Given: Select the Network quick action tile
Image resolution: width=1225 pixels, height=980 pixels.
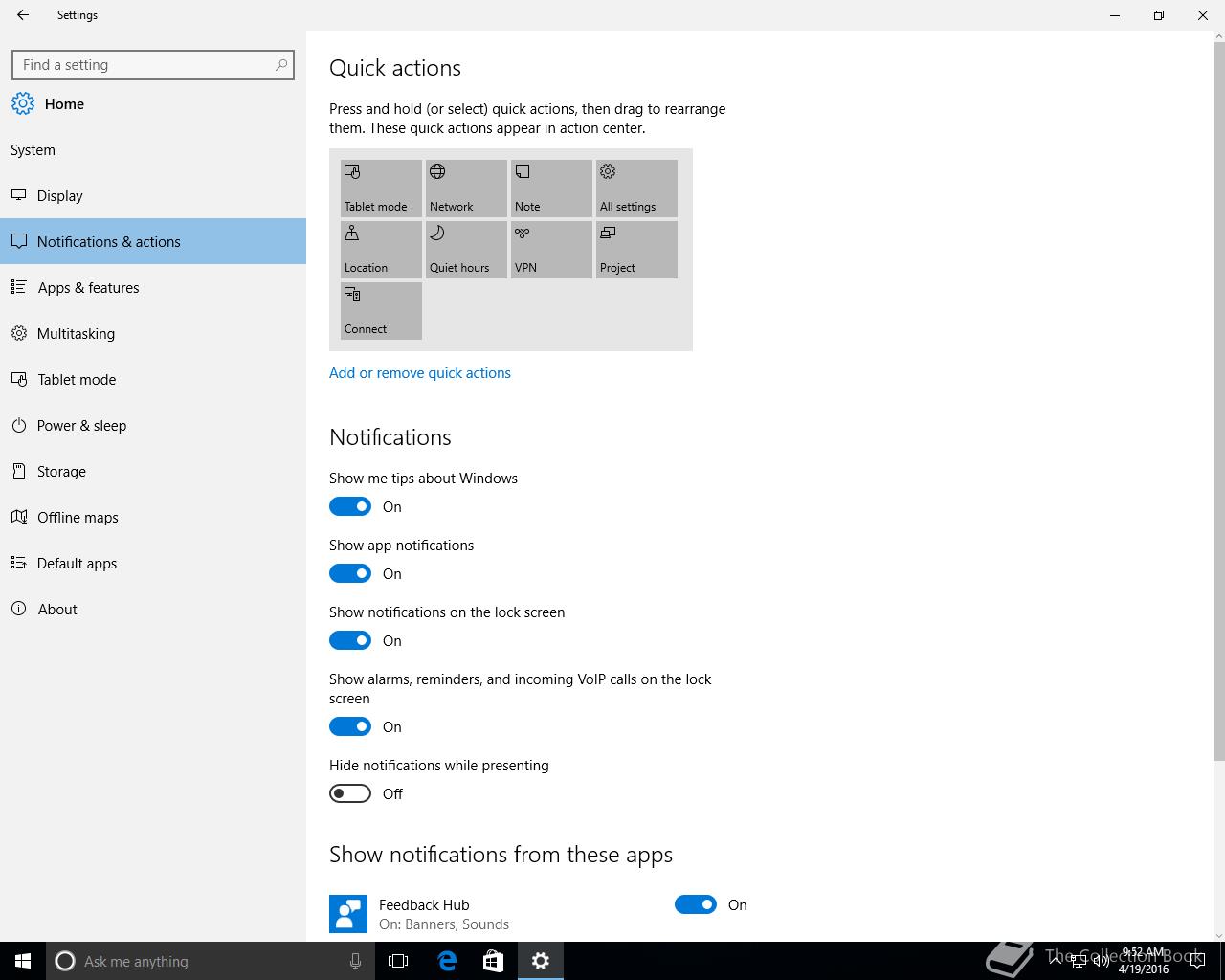Looking at the screenshot, I should coord(466,189).
